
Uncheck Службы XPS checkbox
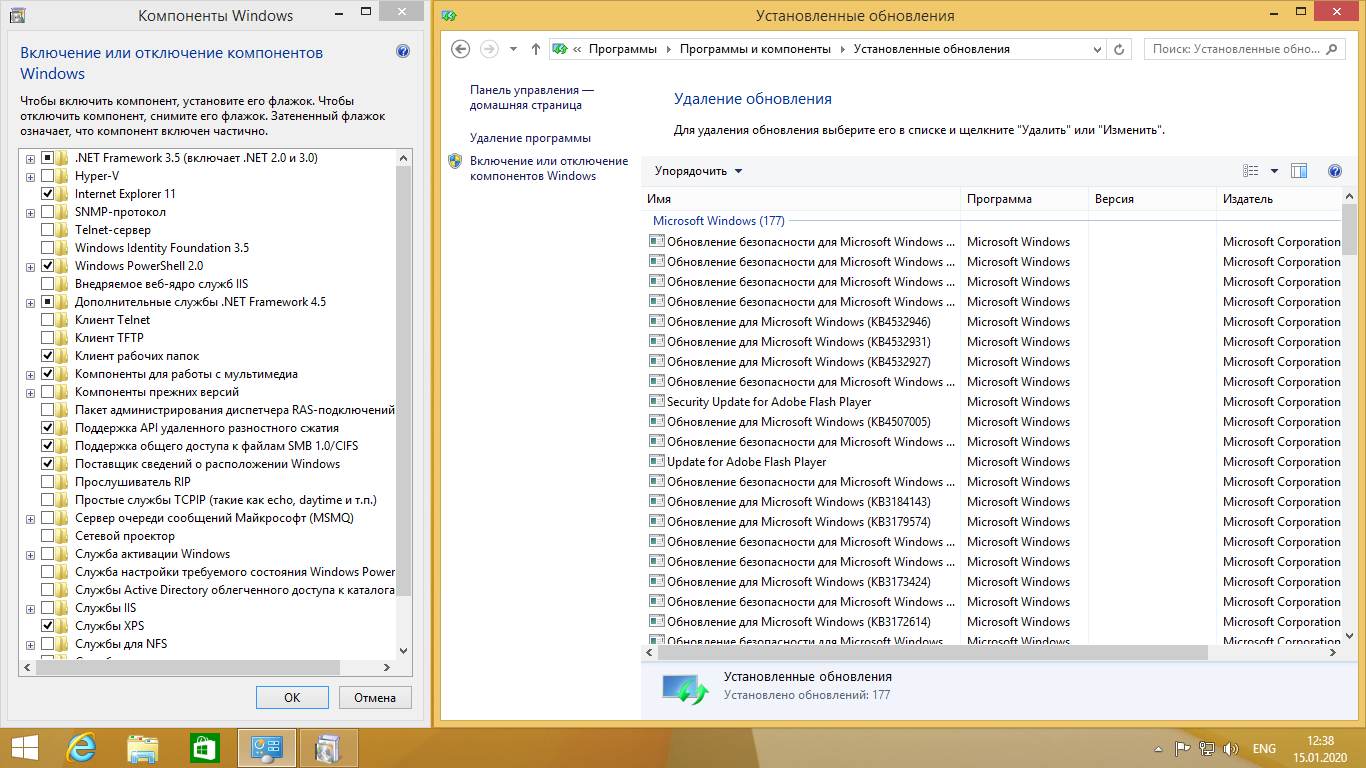pos(47,625)
